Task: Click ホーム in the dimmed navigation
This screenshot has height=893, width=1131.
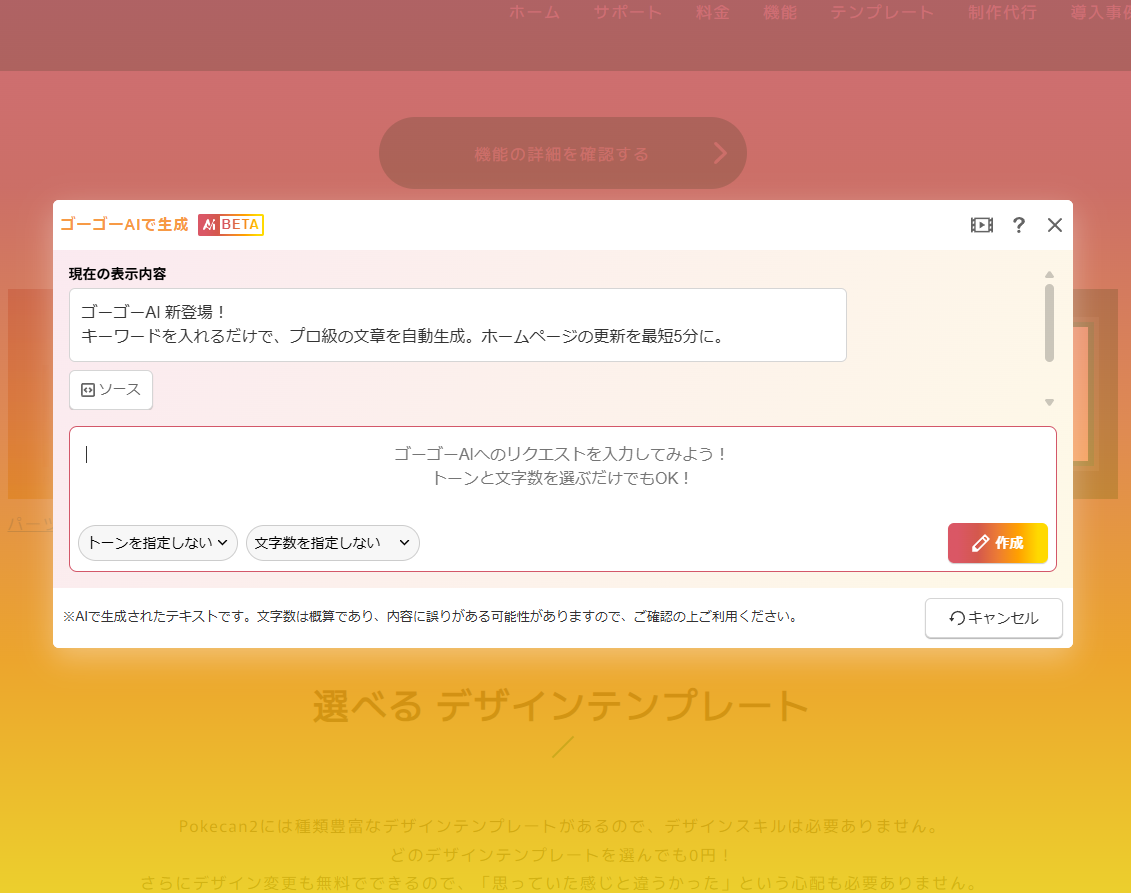Action: [534, 12]
